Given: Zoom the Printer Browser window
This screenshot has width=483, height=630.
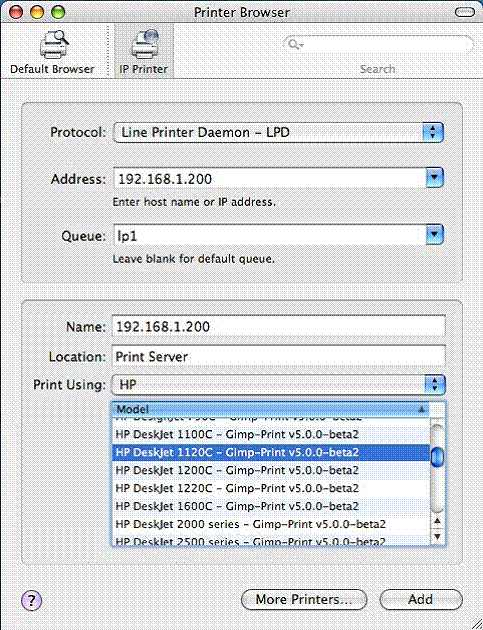Looking at the screenshot, I should (x=58, y=12).
